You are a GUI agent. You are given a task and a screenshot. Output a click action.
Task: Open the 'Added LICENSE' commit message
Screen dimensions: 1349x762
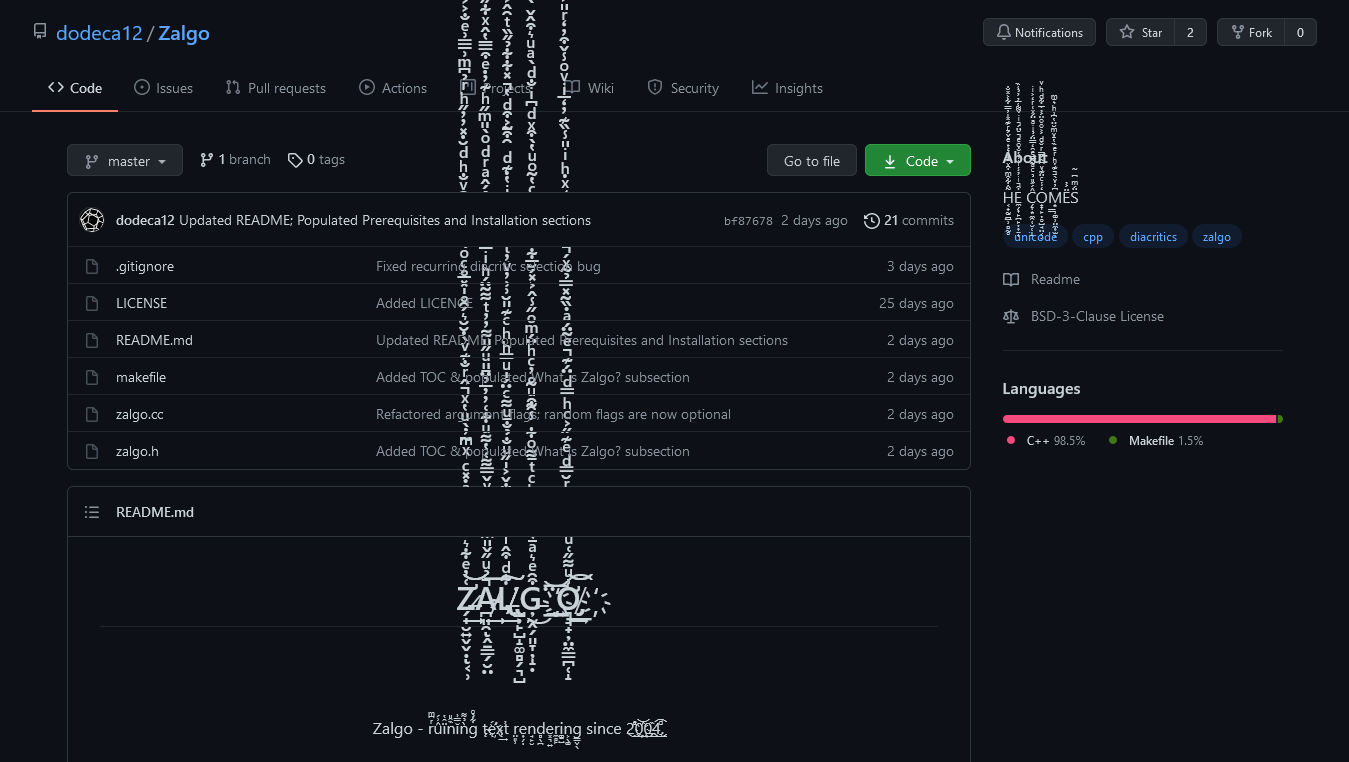click(424, 303)
